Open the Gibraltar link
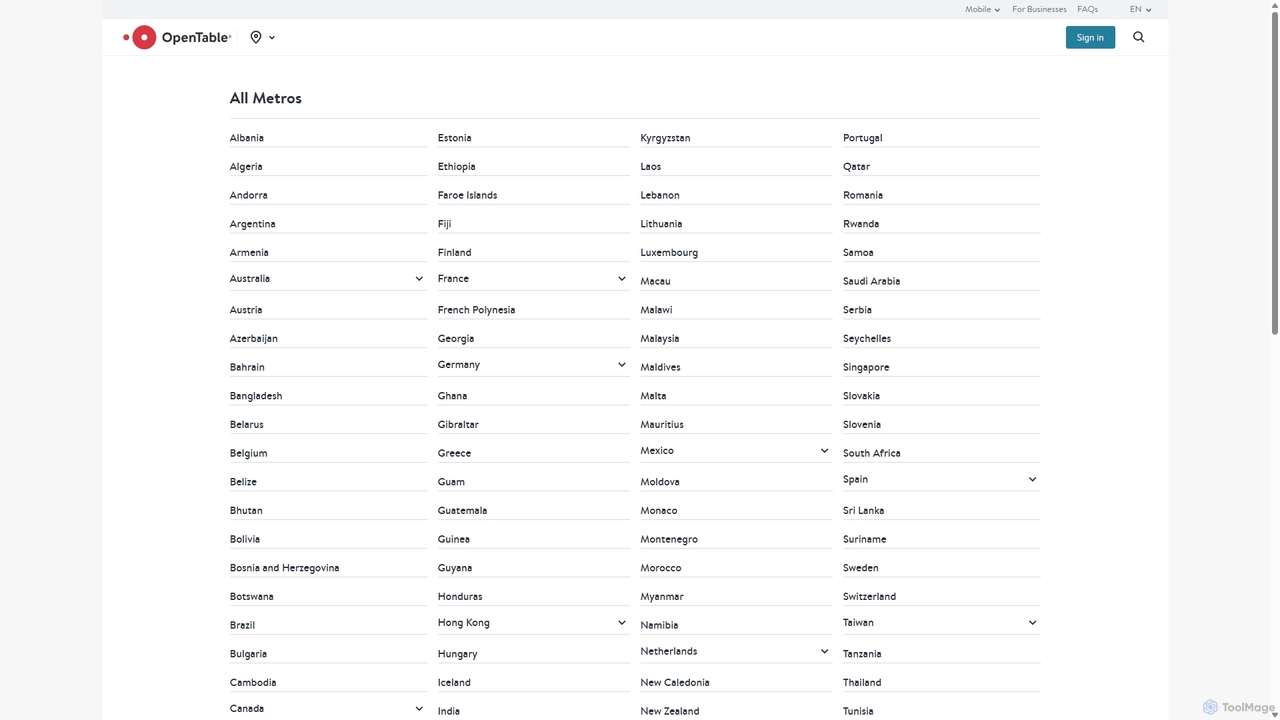This screenshot has width=1280, height=720. point(458,425)
